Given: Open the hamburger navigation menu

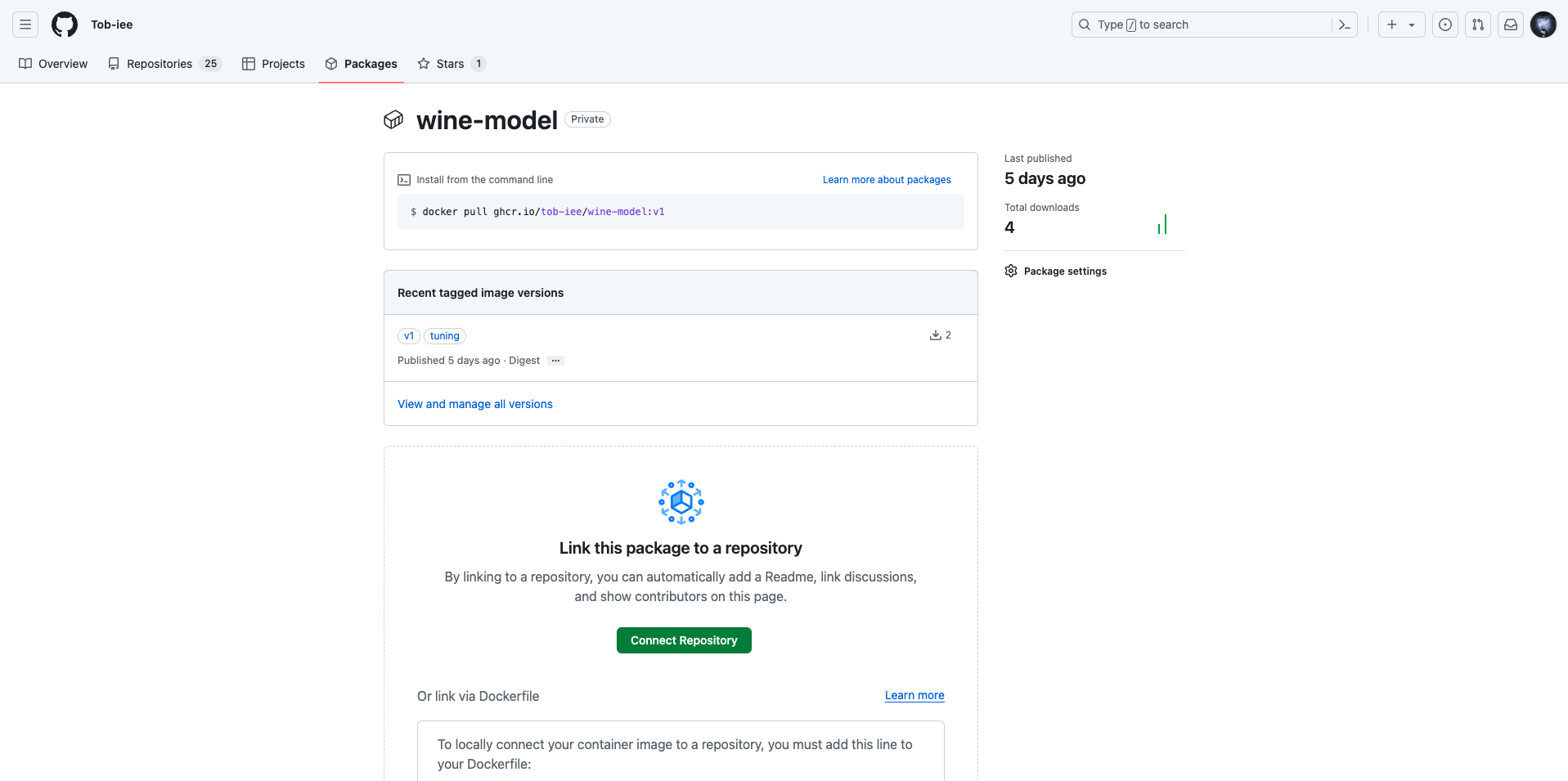Looking at the screenshot, I should coord(25,25).
